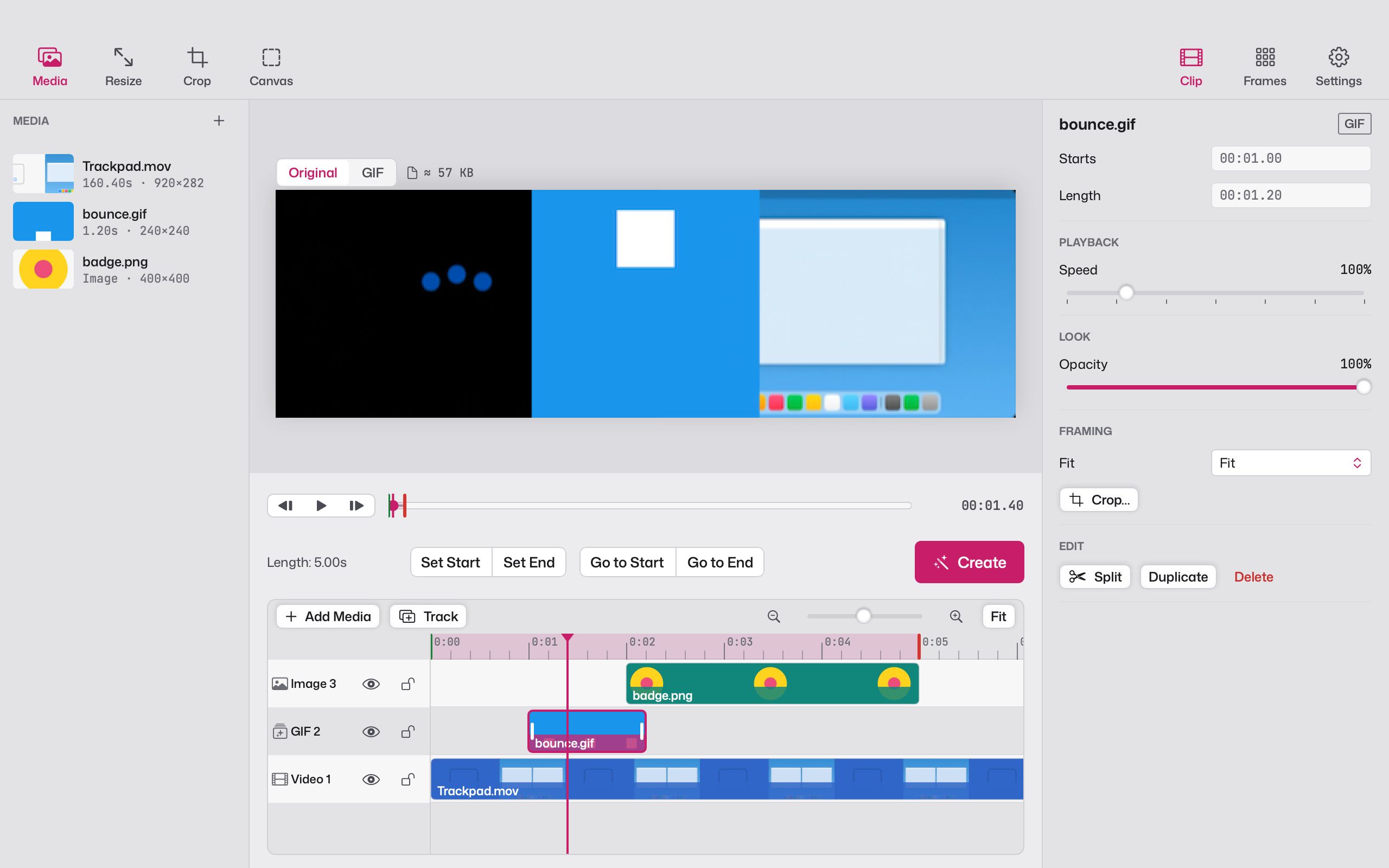Add new media with the plus icon
The width and height of the screenshot is (1389, 868).
[x=219, y=120]
